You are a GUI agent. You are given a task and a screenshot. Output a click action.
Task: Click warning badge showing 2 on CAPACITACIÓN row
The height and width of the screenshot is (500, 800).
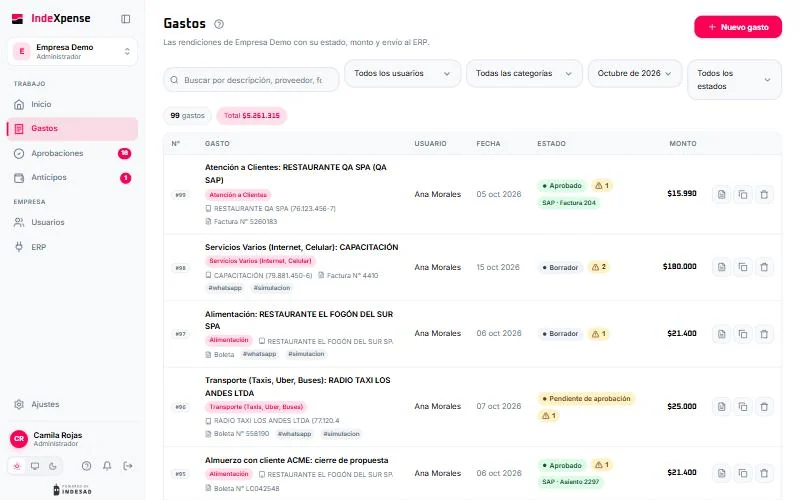point(599,267)
